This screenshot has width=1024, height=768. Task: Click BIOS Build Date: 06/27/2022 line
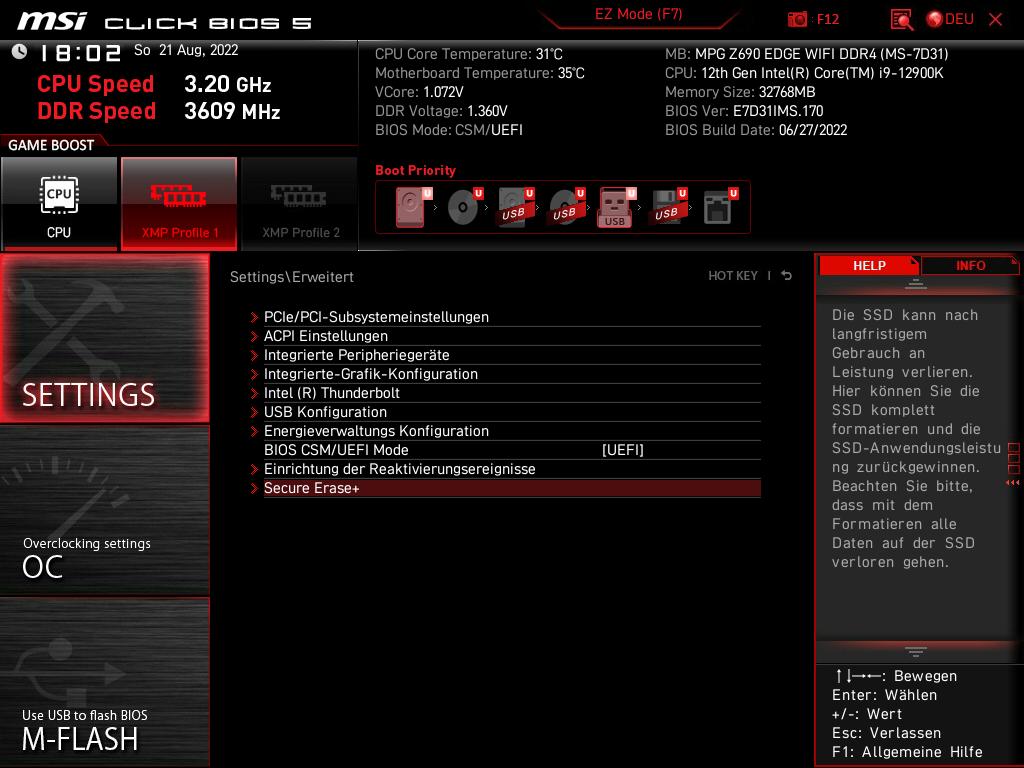[x=756, y=130]
